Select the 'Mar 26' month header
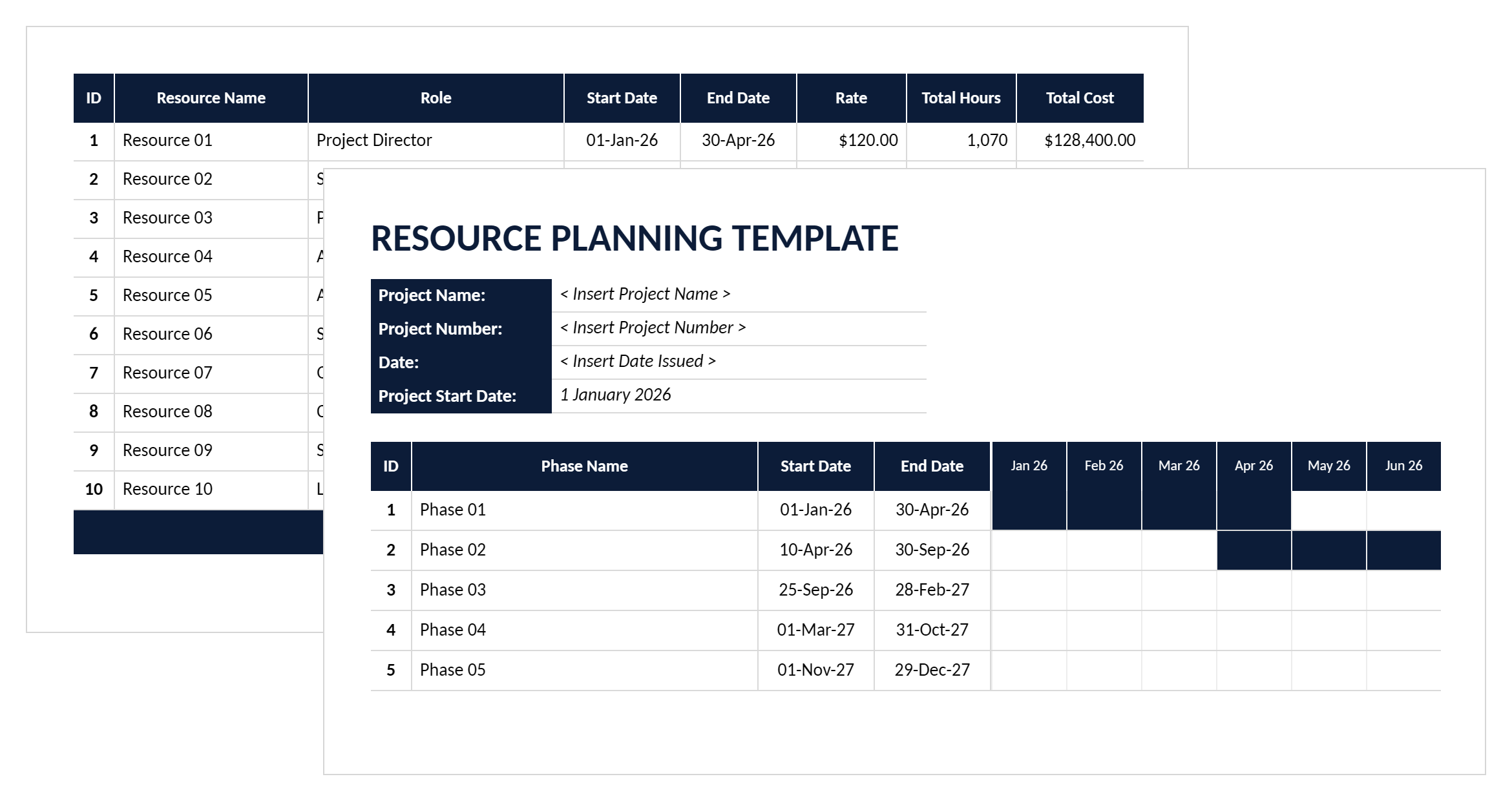 1179,466
